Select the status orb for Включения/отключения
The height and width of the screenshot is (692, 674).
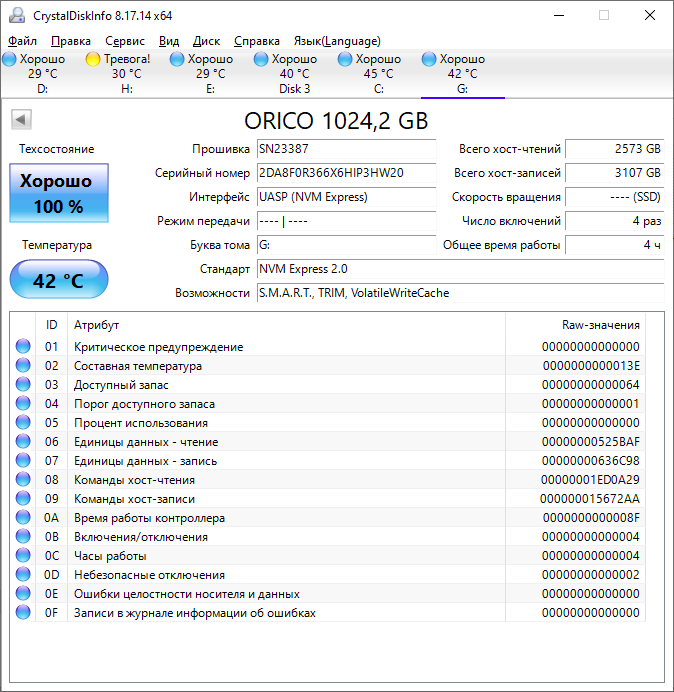click(23, 536)
